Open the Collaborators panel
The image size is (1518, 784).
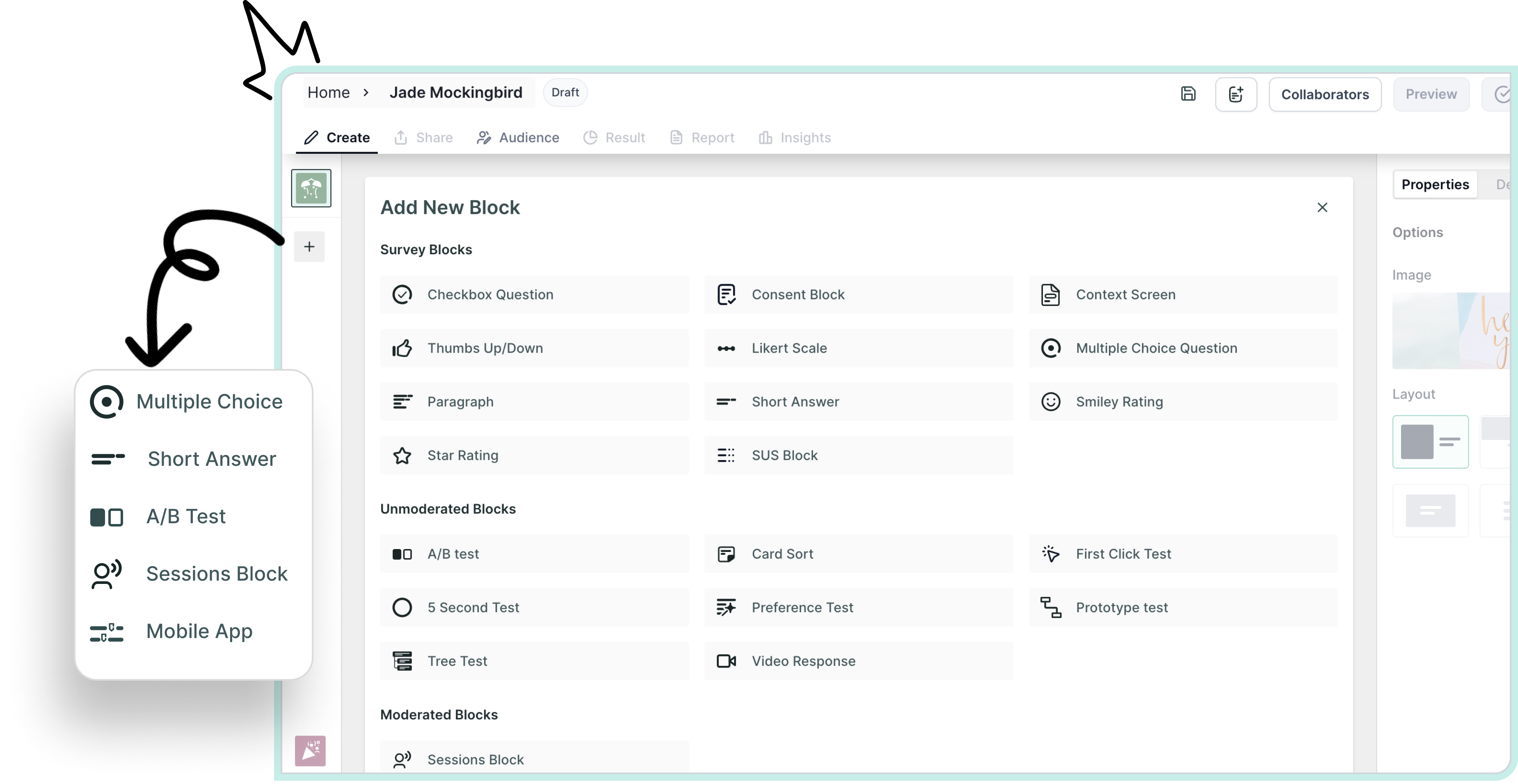[x=1325, y=94]
